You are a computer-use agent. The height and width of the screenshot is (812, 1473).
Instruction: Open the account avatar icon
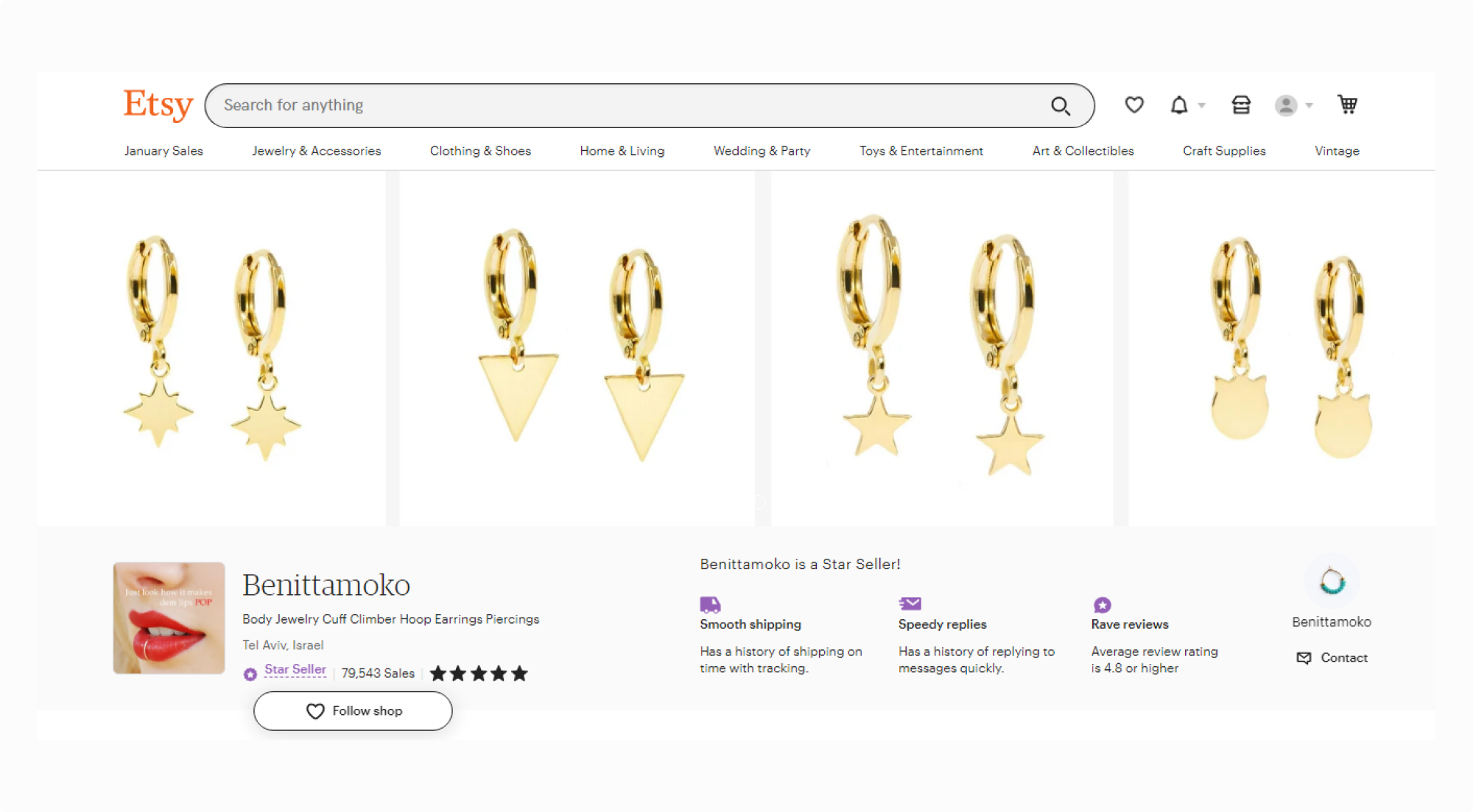coord(1286,106)
